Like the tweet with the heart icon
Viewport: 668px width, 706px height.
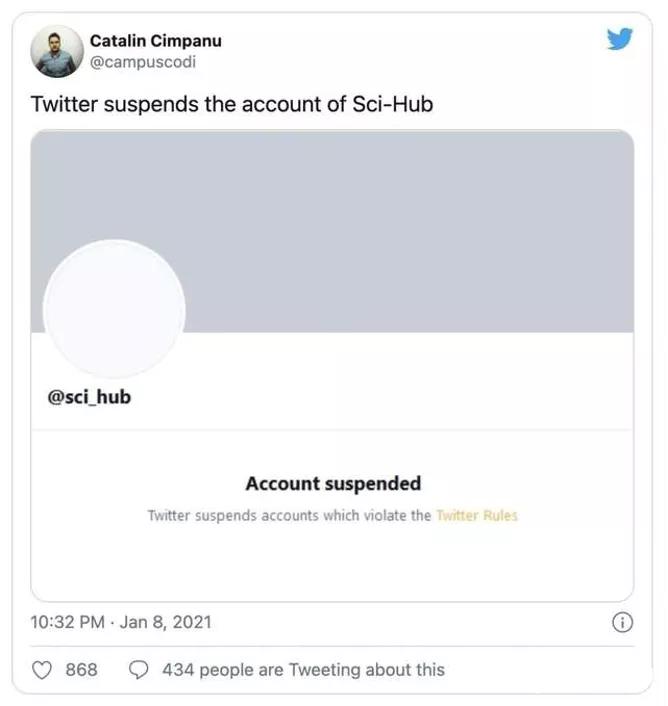pos(43,669)
